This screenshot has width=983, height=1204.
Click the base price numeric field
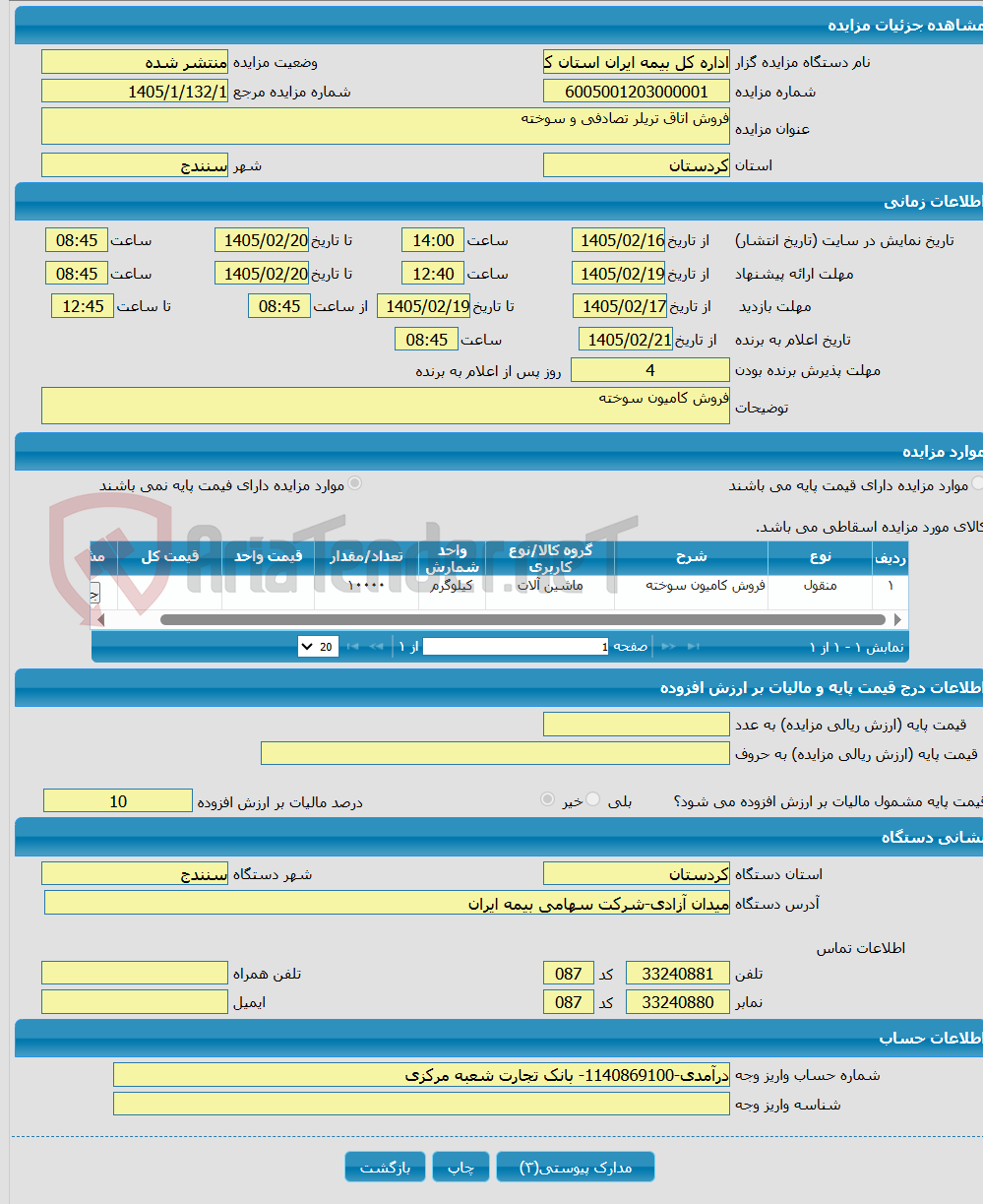click(x=637, y=725)
